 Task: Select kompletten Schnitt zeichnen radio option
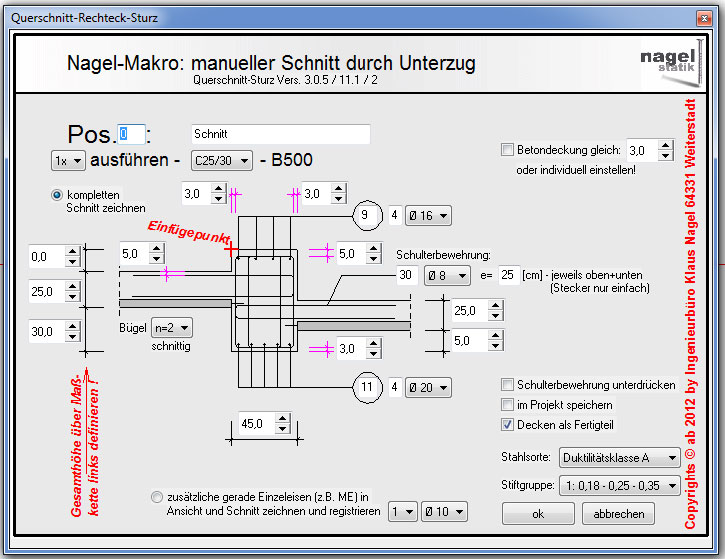[57, 194]
